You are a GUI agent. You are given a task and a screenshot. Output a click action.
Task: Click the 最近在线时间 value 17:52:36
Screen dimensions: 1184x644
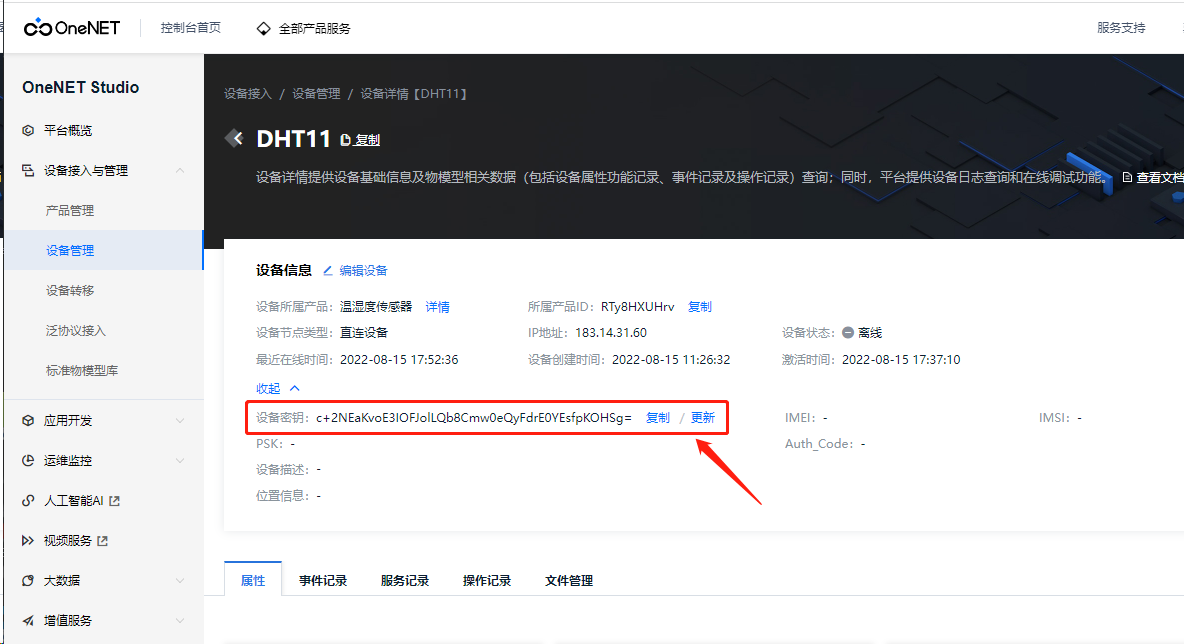click(399, 359)
